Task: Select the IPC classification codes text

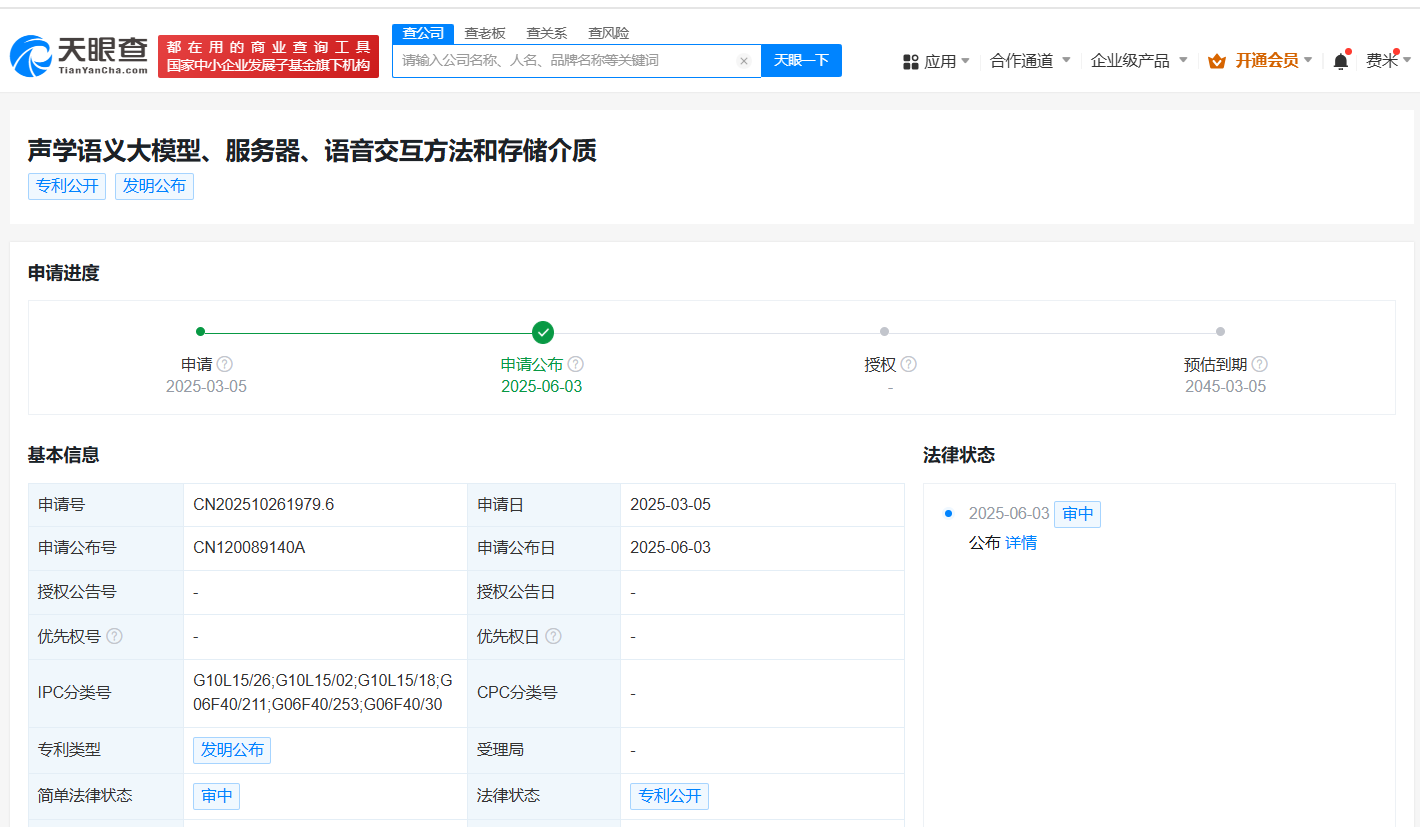Action: click(x=323, y=693)
